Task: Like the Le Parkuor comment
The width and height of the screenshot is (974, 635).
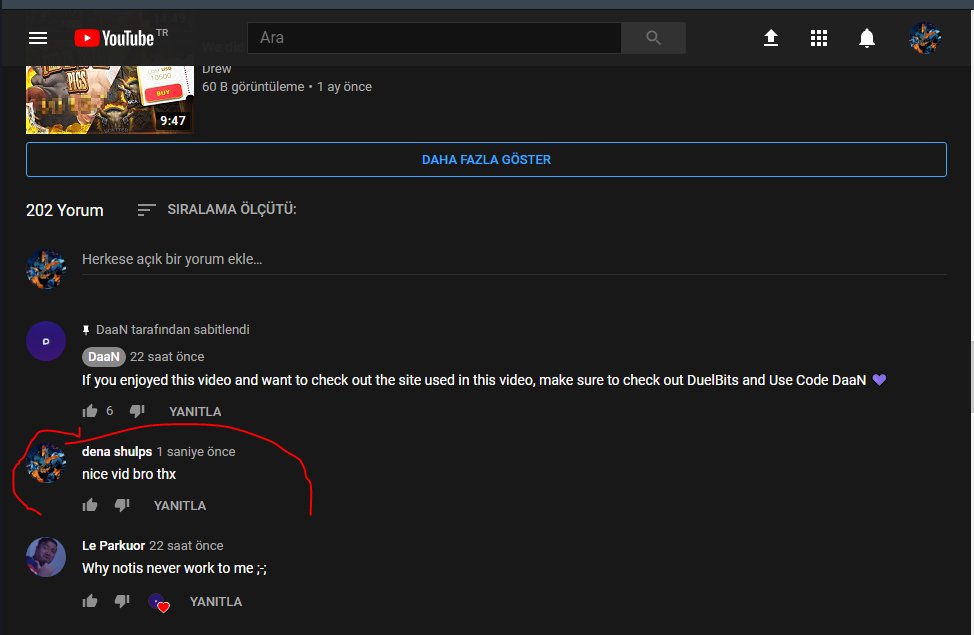Action: (x=90, y=601)
